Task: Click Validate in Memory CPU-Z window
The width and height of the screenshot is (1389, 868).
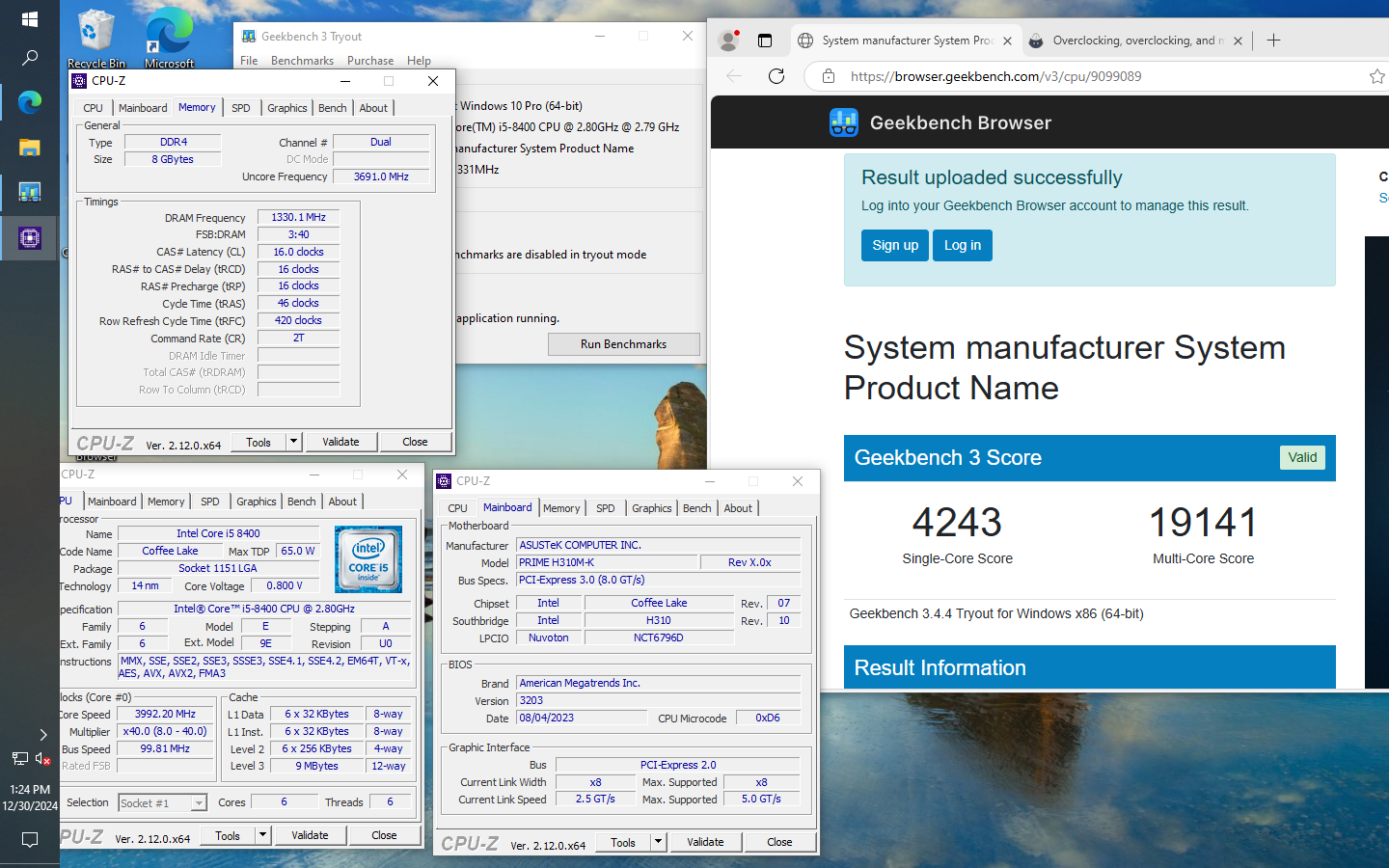Action: [340, 442]
